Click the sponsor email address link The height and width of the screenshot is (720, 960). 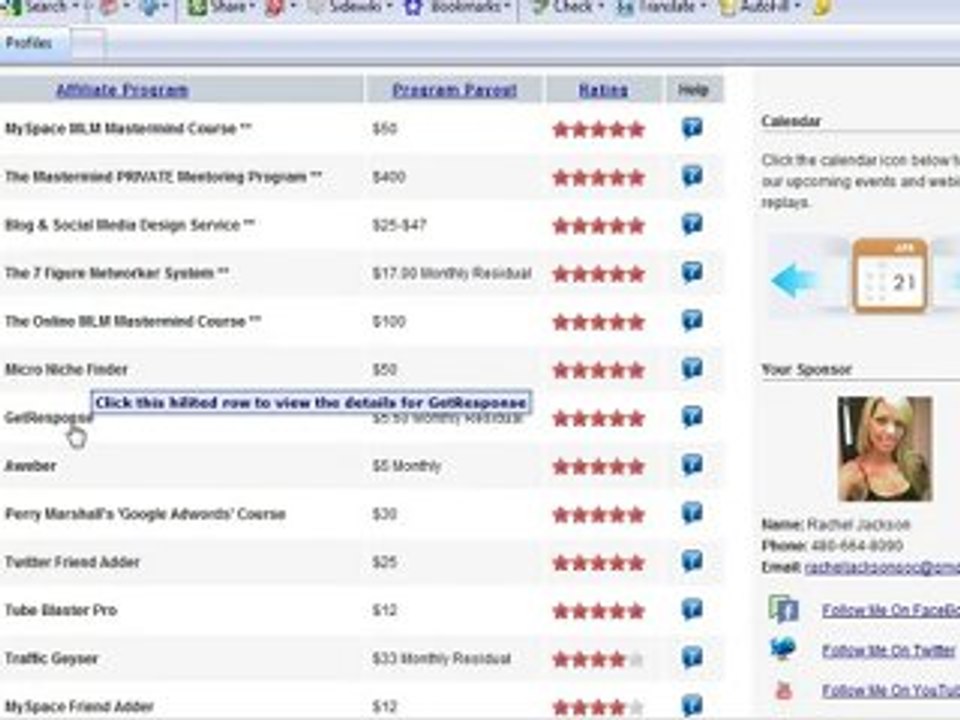882,568
